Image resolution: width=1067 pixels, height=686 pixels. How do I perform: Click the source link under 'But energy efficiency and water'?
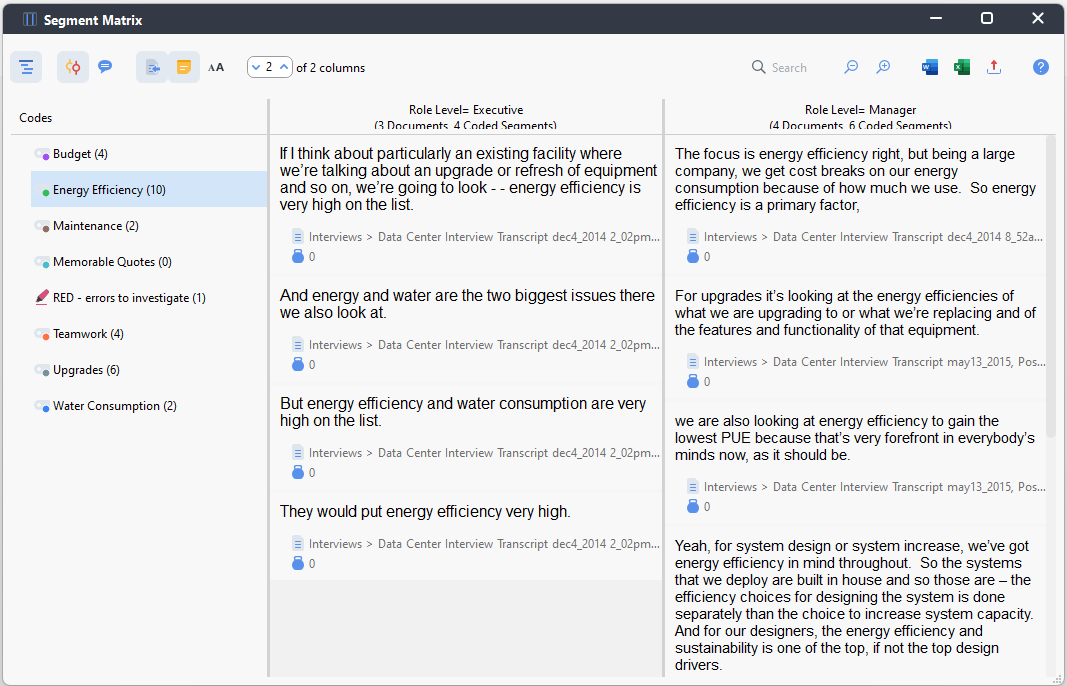pos(484,453)
